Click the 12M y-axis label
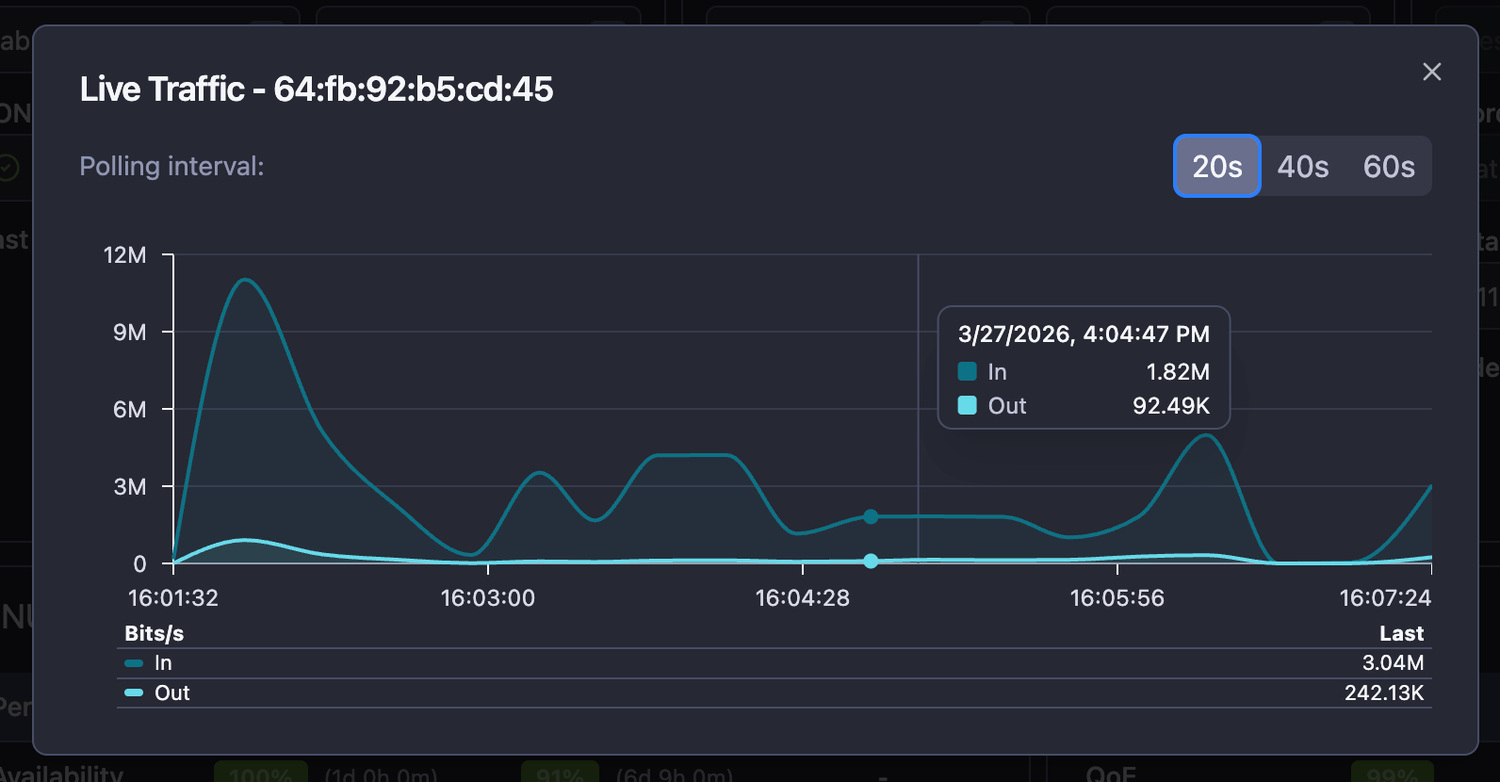The image size is (1500, 782). (125, 255)
